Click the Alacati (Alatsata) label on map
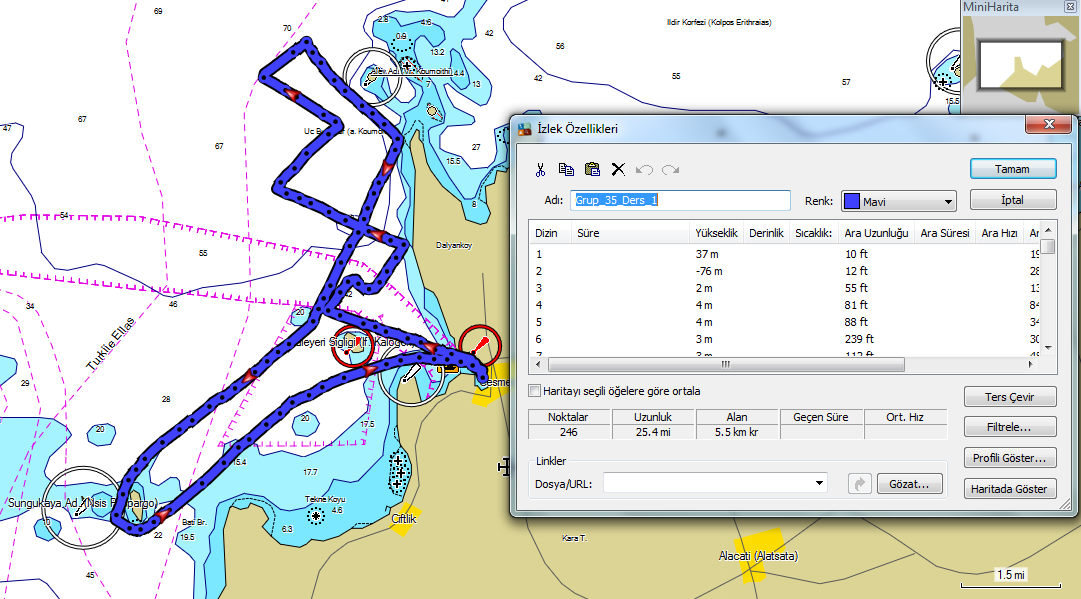 758,556
